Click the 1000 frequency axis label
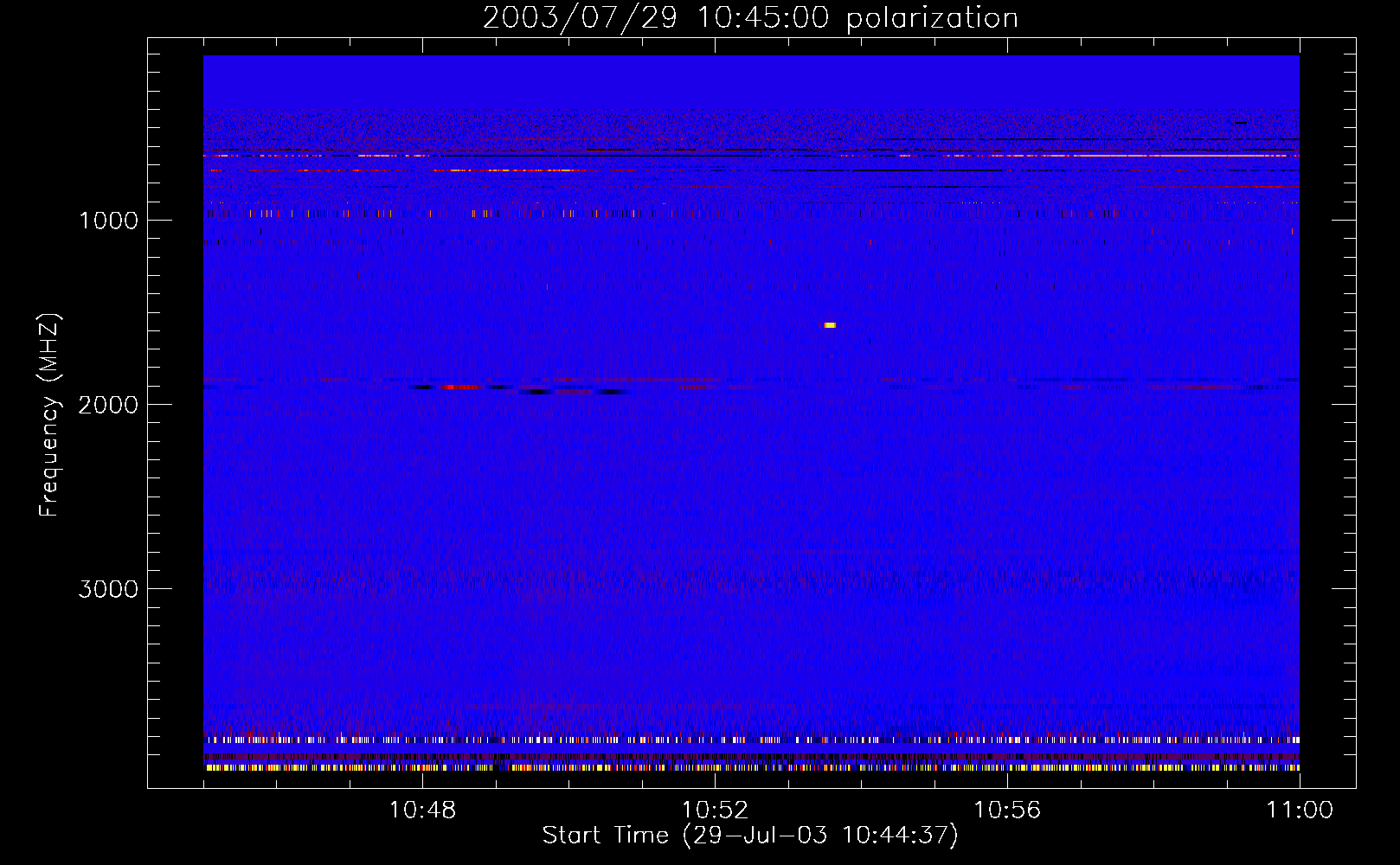This screenshot has height=865, width=1400. click(x=108, y=221)
